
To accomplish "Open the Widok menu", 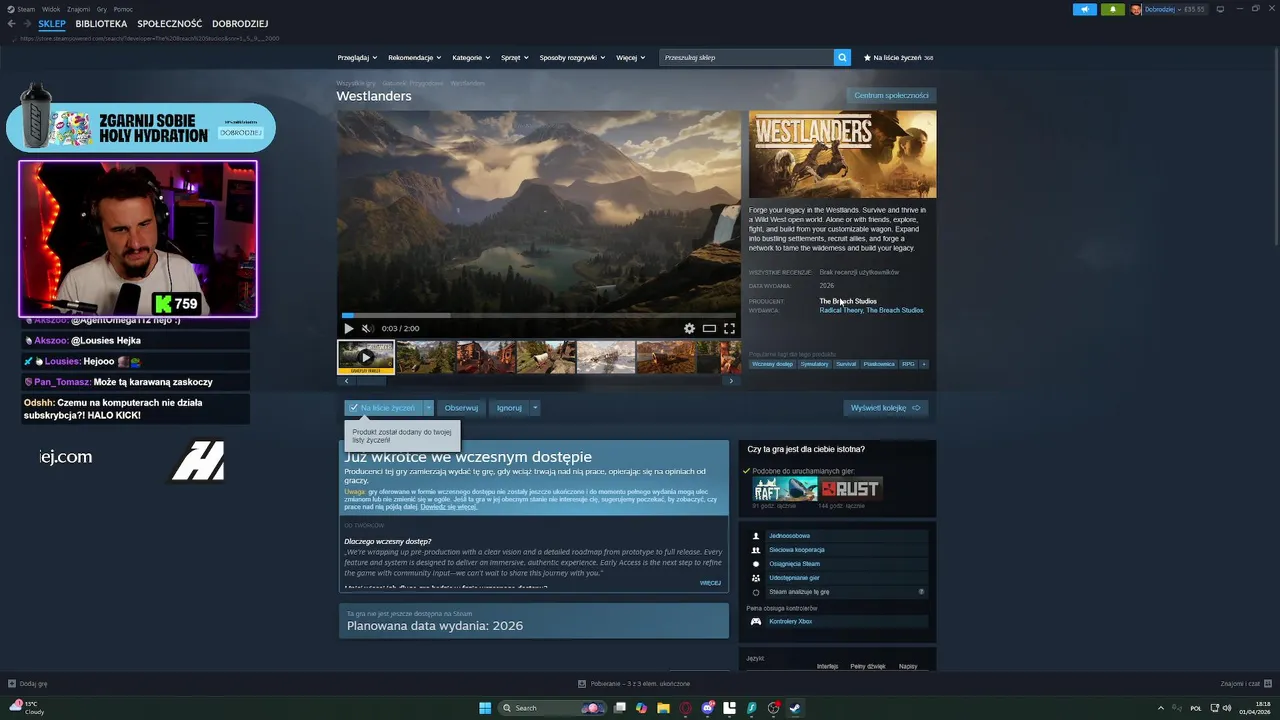I will click(x=51, y=9).
